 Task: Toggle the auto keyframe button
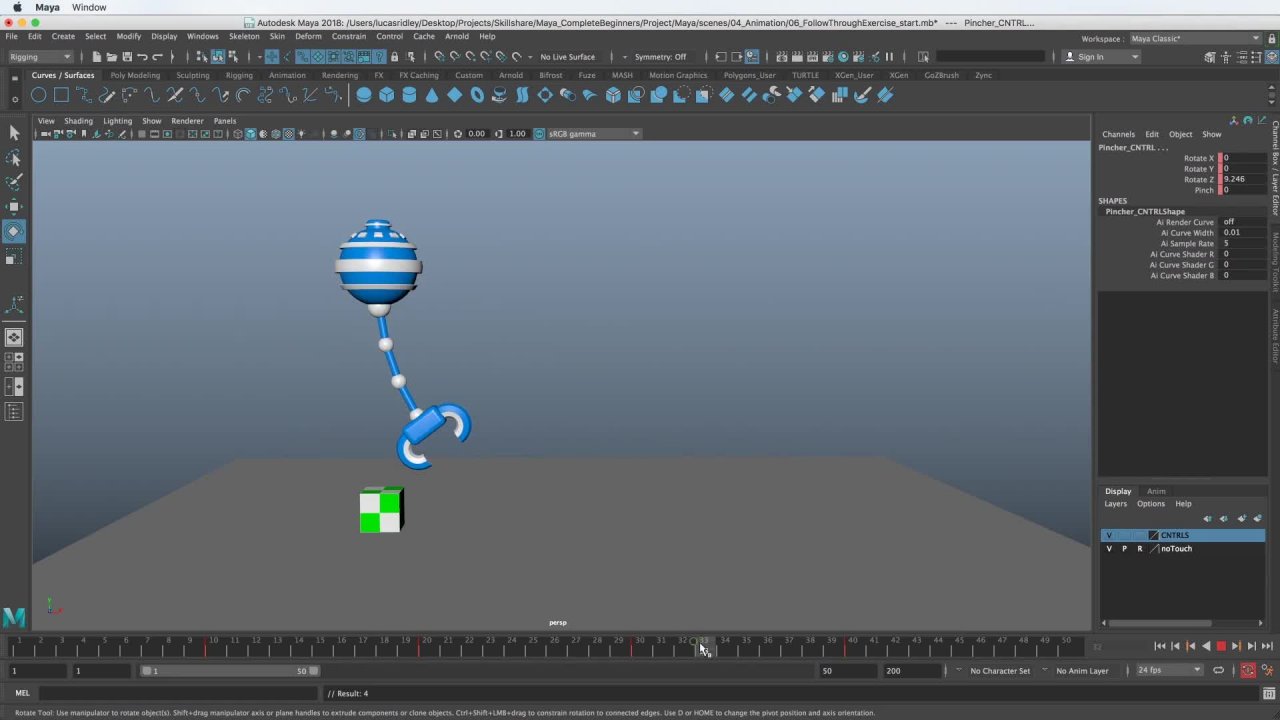(x=1248, y=671)
